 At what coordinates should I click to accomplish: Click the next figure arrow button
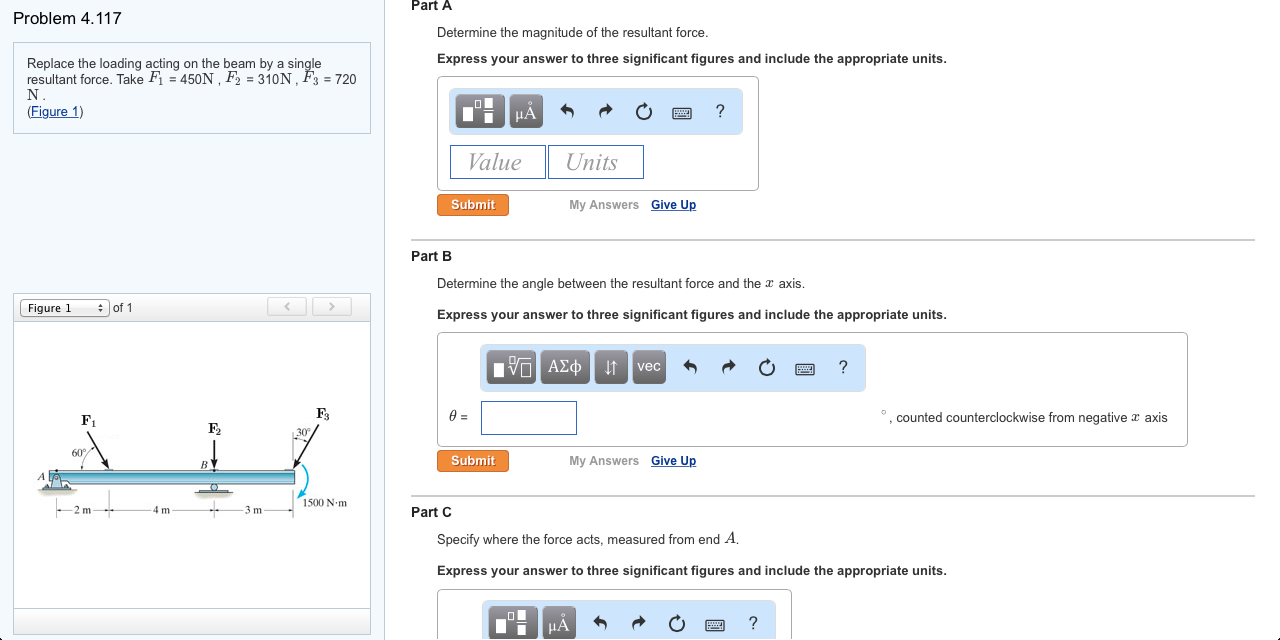[331, 307]
